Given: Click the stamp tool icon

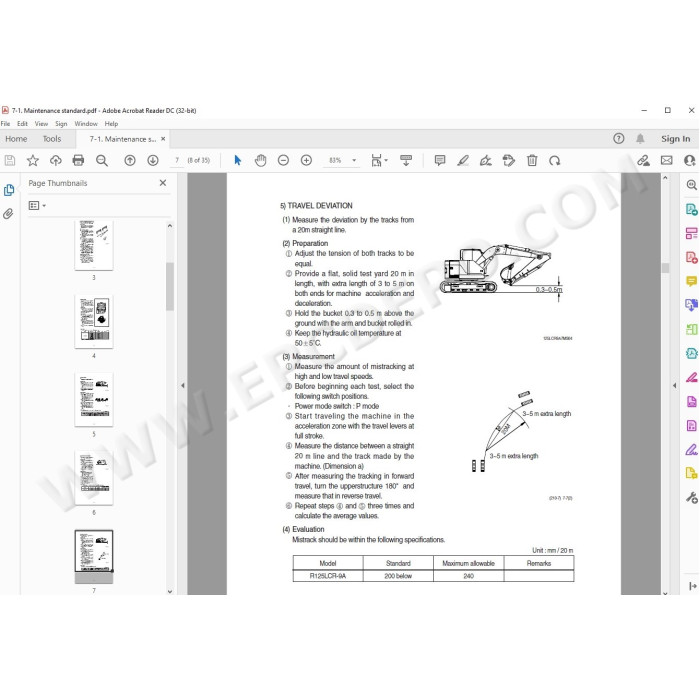Looking at the screenshot, I should pyautogui.click(x=508, y=160).
